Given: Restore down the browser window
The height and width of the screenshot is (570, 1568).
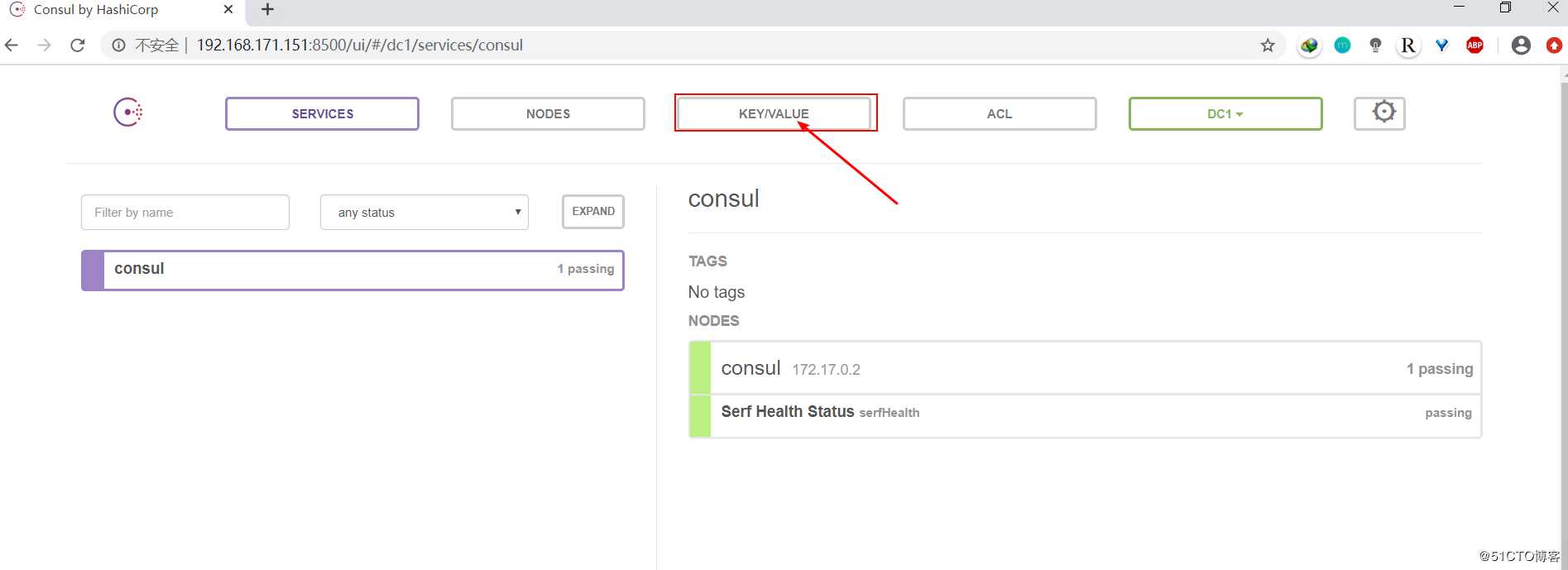Looking at the screenshot, I should click(x=1505, y=7).
